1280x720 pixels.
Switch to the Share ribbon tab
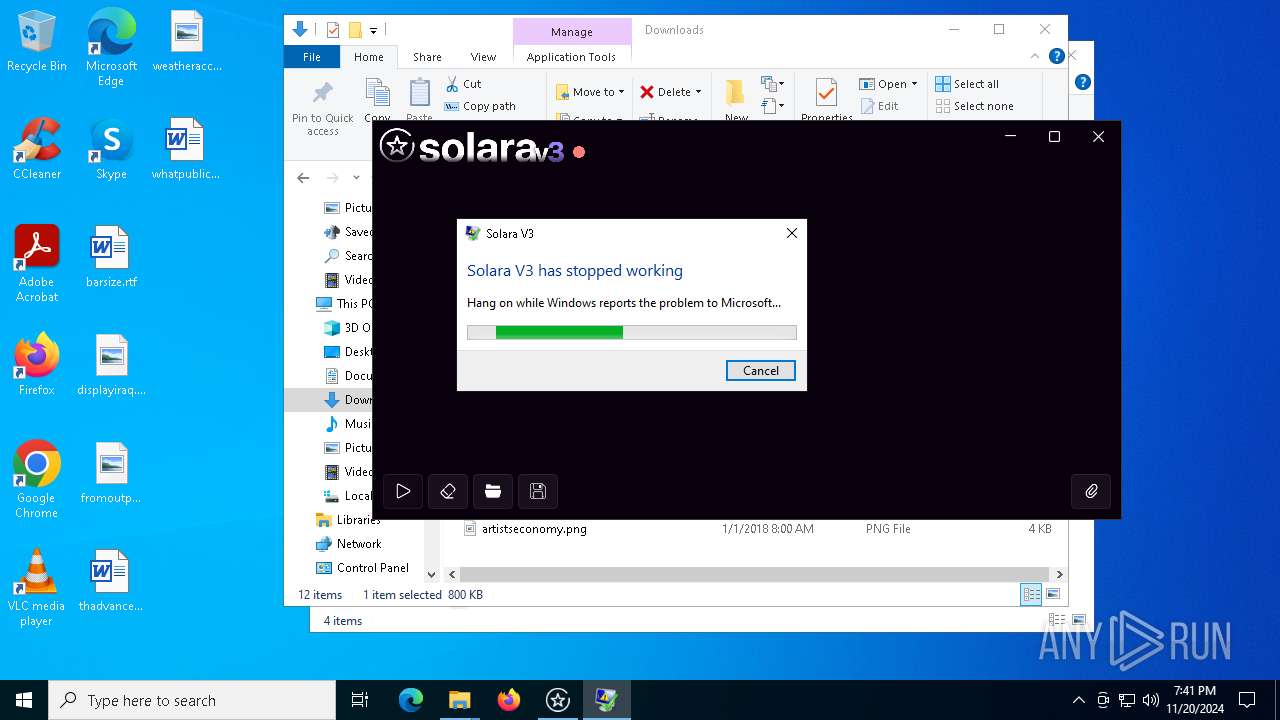[x=427, y=57]
